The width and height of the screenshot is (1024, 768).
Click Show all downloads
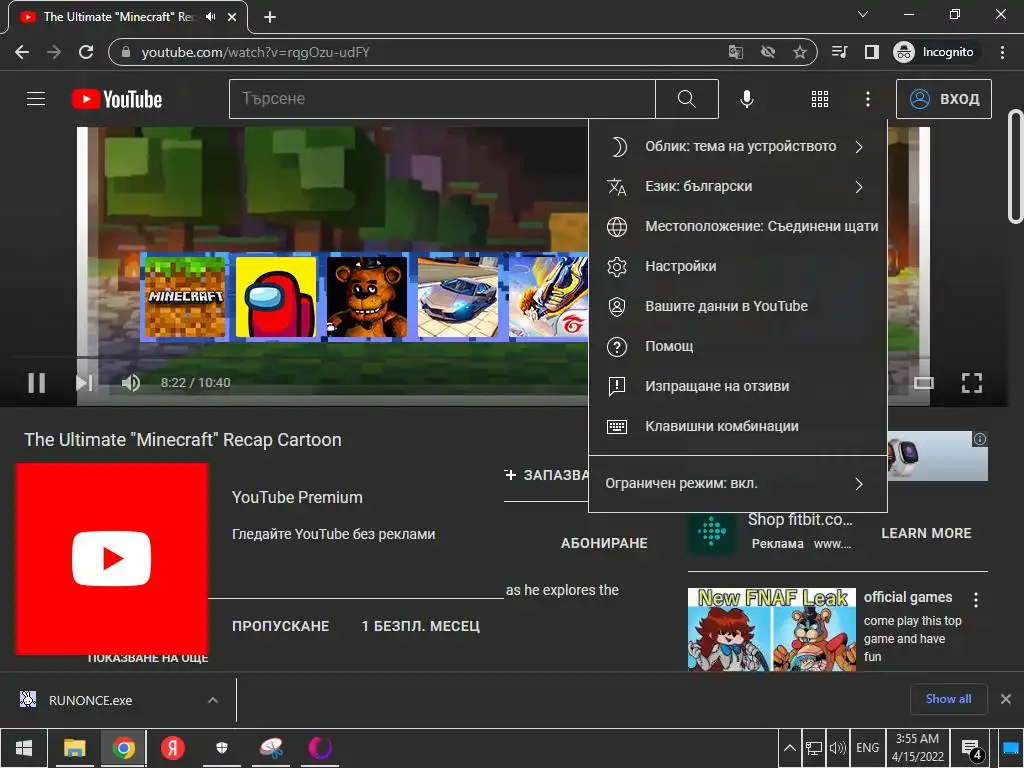click(x=948, y=699)
